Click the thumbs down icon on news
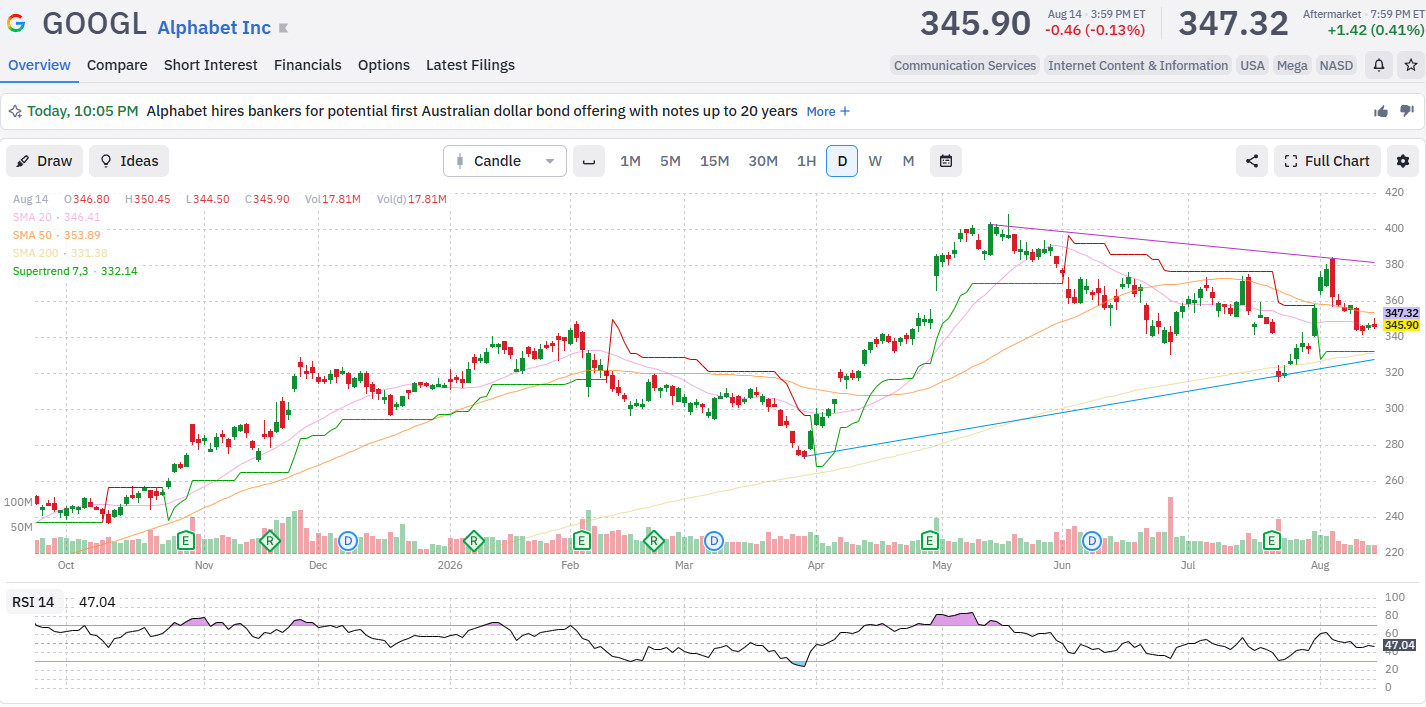The width and height of the screenshot is (1426, 707). click(1406, 111)
